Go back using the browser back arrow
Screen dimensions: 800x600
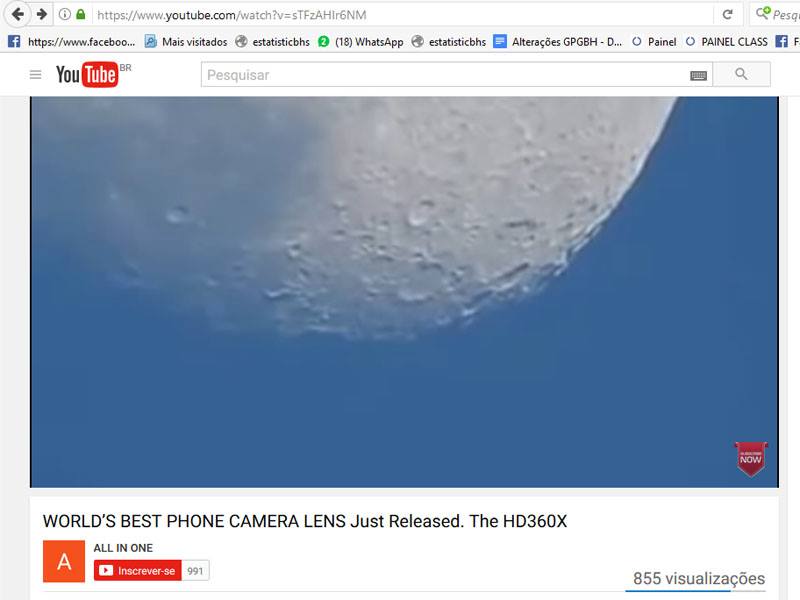click(x=17, y=14)
